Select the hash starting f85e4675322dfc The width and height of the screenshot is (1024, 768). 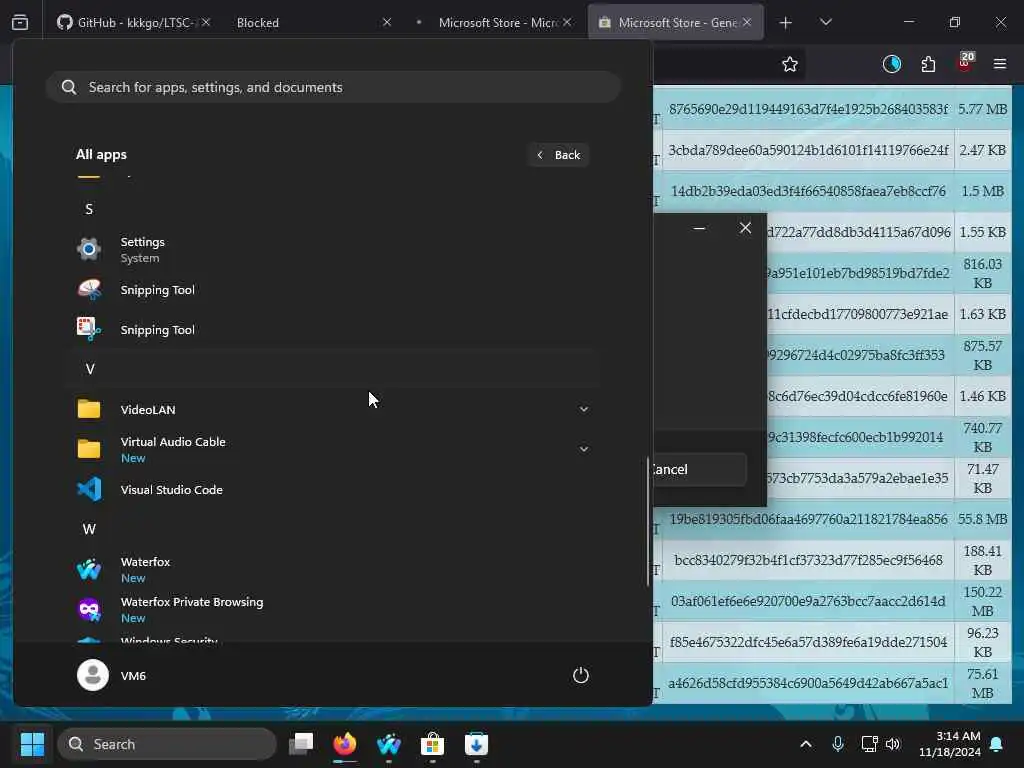click(808, 642)
